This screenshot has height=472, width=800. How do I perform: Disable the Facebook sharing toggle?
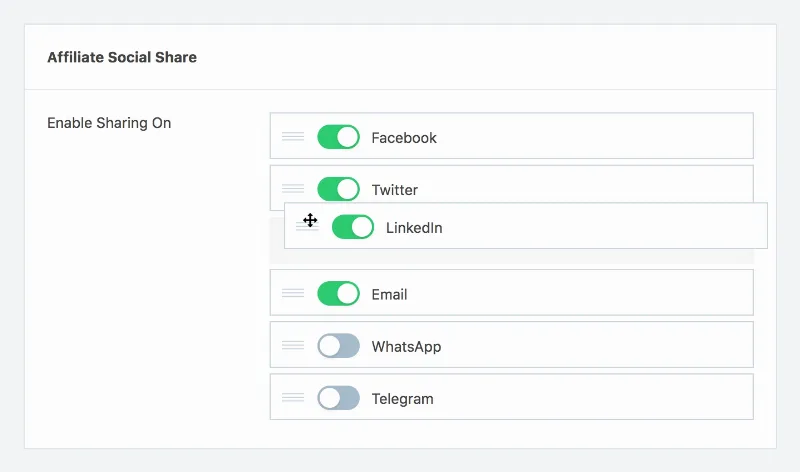point(338,137)
